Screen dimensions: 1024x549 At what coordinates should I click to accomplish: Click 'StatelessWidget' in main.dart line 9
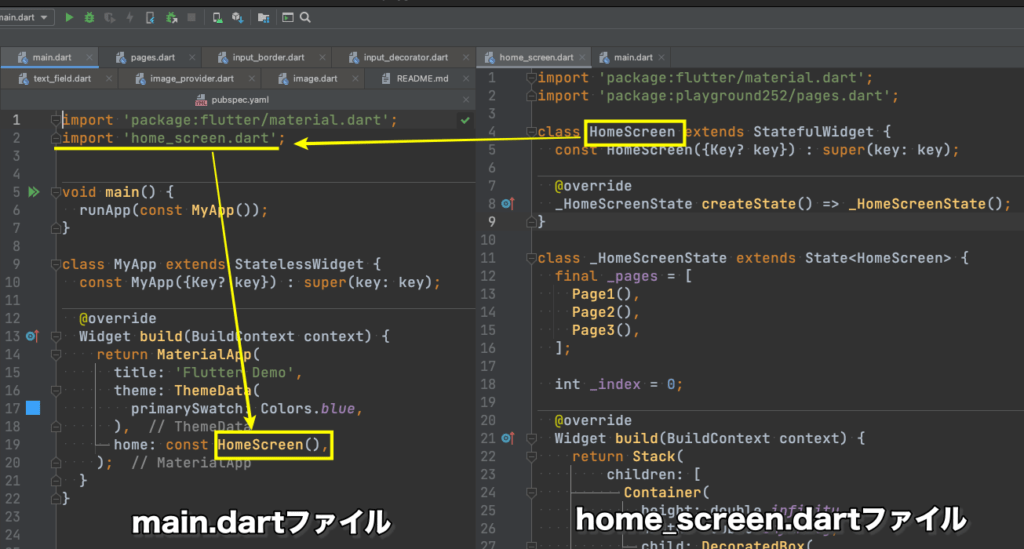pyautogui.click(x=298, y=264)
